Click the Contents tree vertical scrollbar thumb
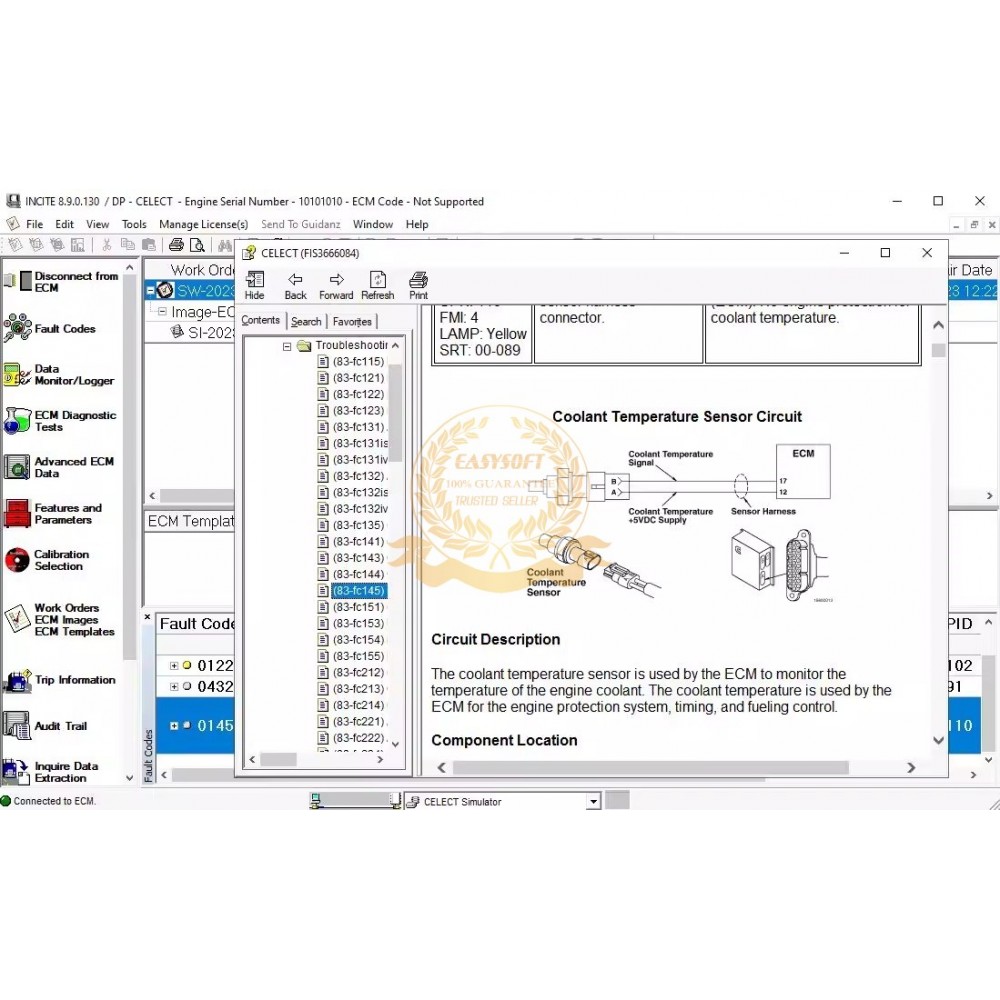Image resolution: width=1000 pixels, height=1000 pixels. [x=395, y=413]
